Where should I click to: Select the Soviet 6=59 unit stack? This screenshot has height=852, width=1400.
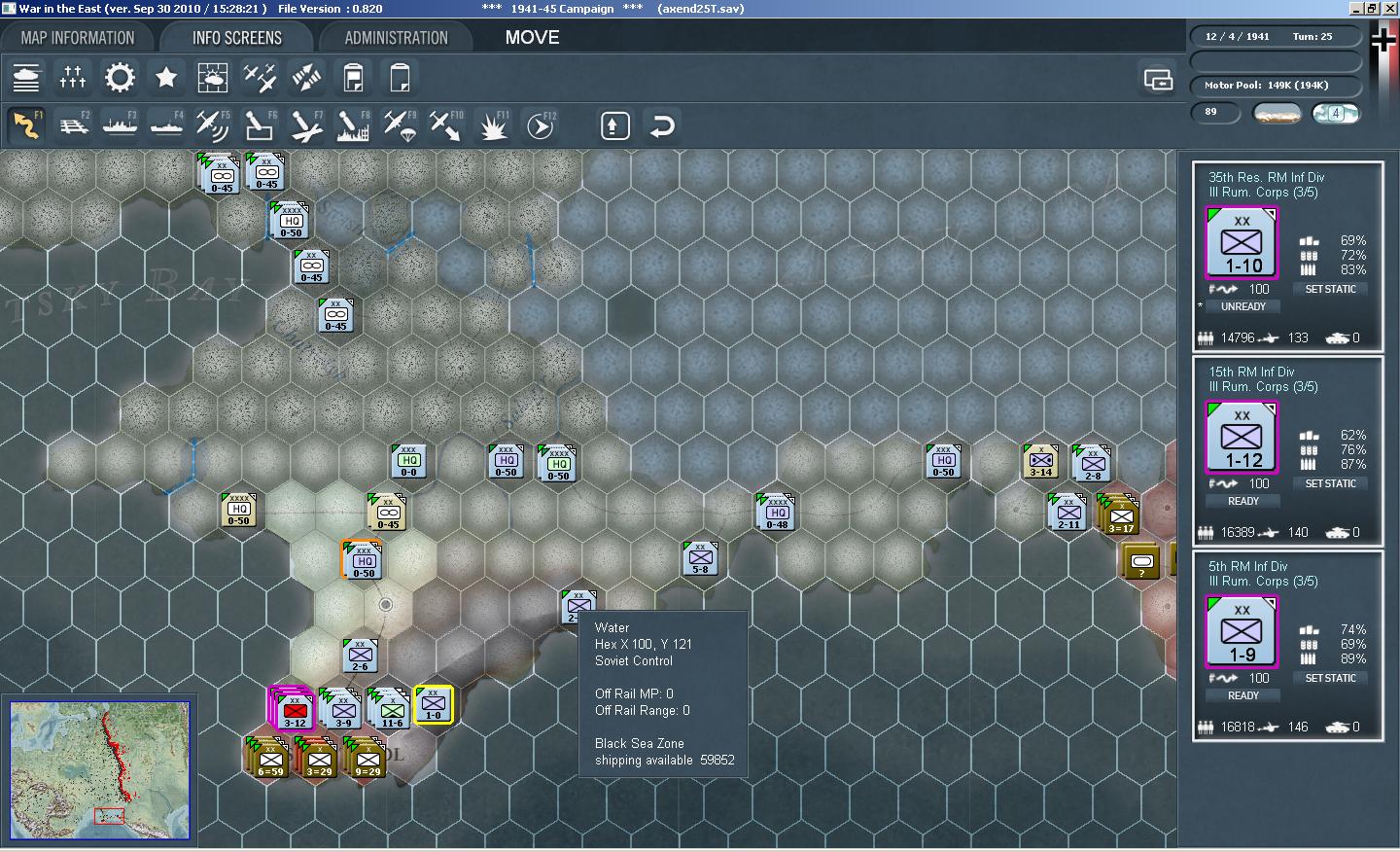click(268, 757)
